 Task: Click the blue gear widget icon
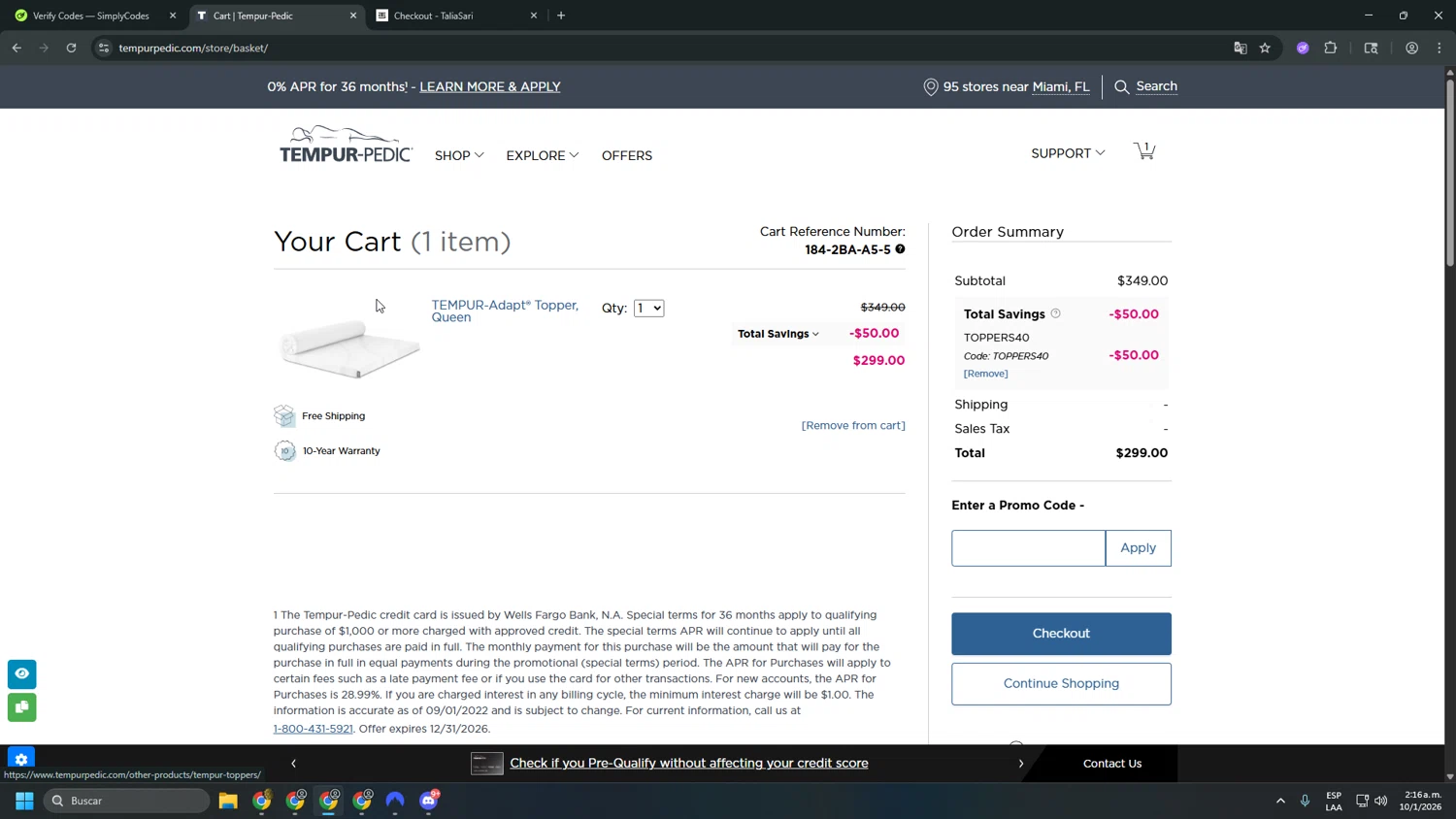(x=21, y=758)
